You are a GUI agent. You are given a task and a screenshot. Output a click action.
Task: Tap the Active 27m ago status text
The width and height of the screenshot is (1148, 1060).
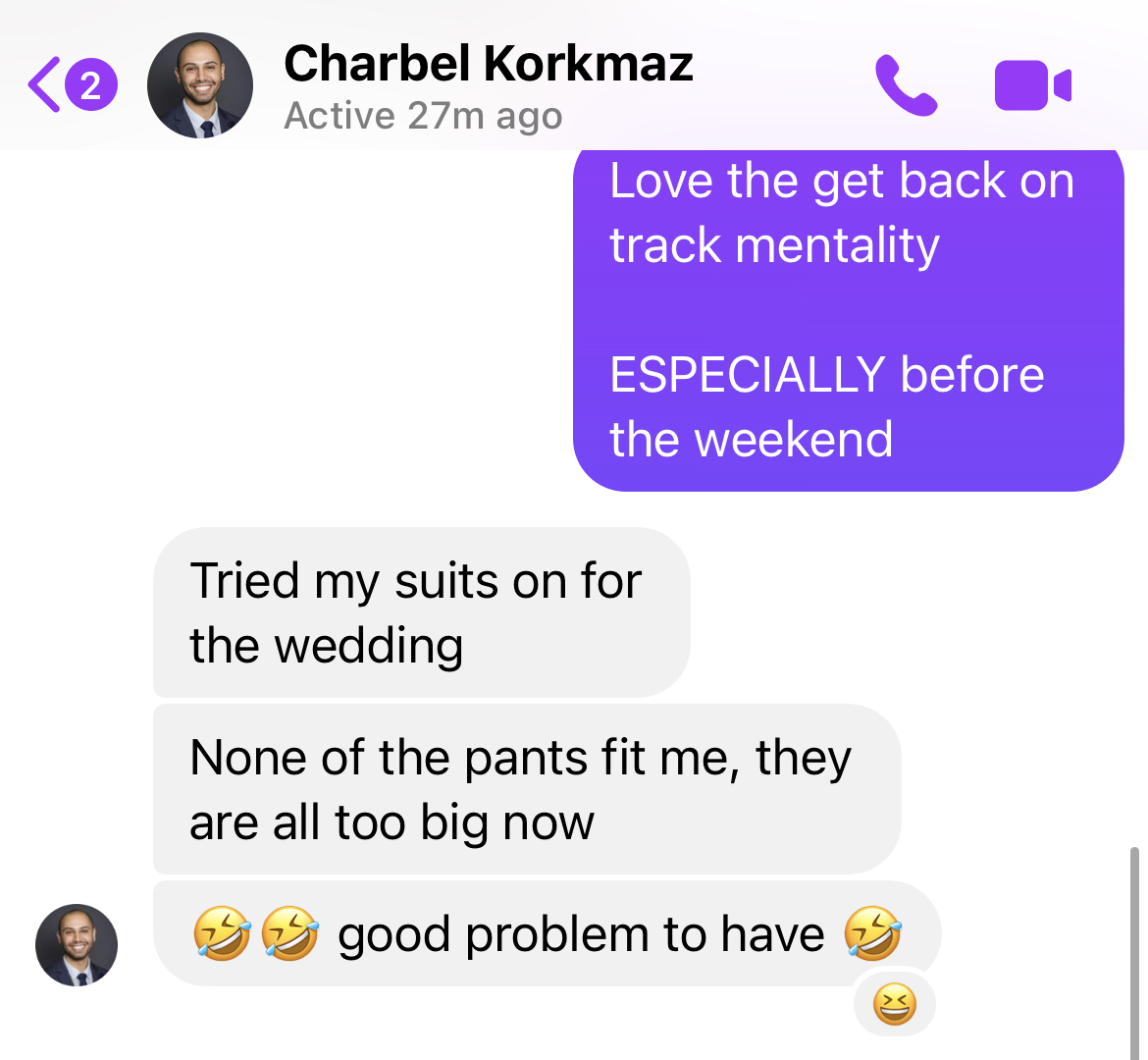pos(423,116)
